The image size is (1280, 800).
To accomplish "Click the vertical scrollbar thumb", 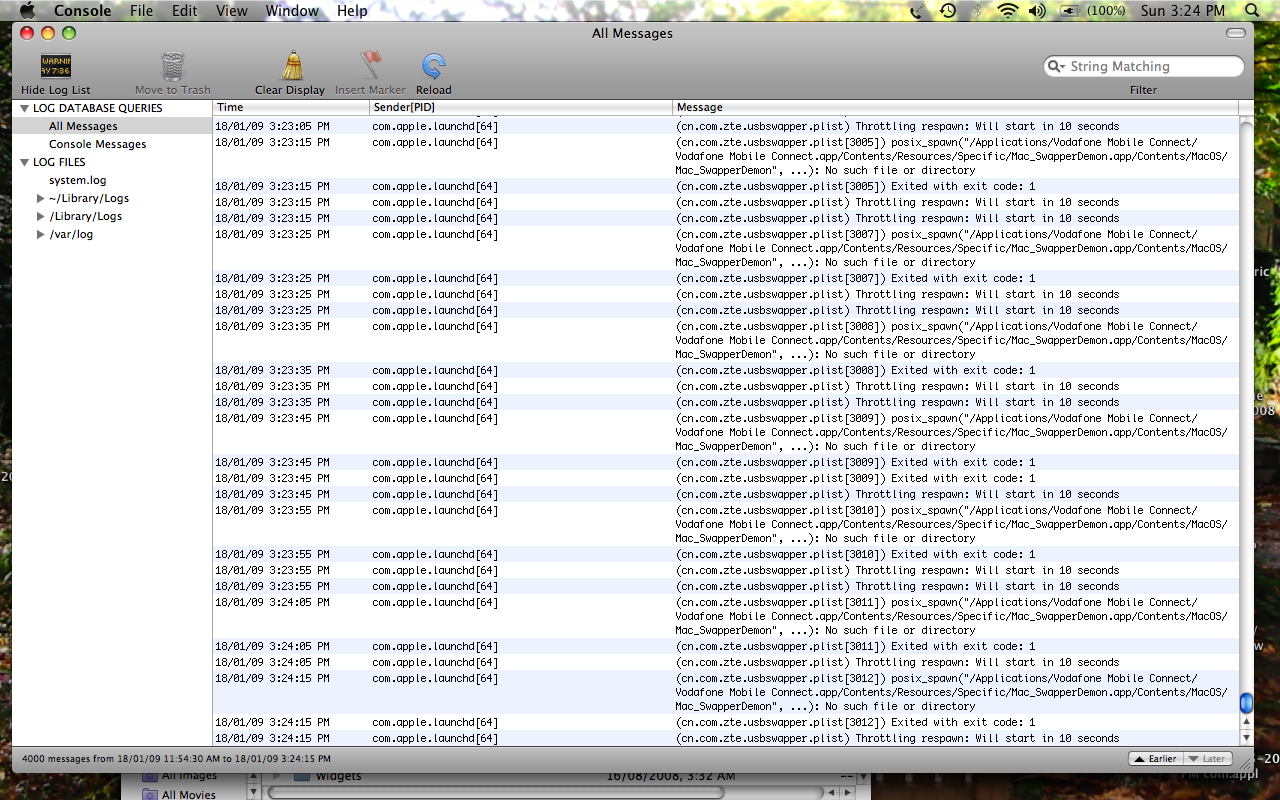I will (1246, 704).
